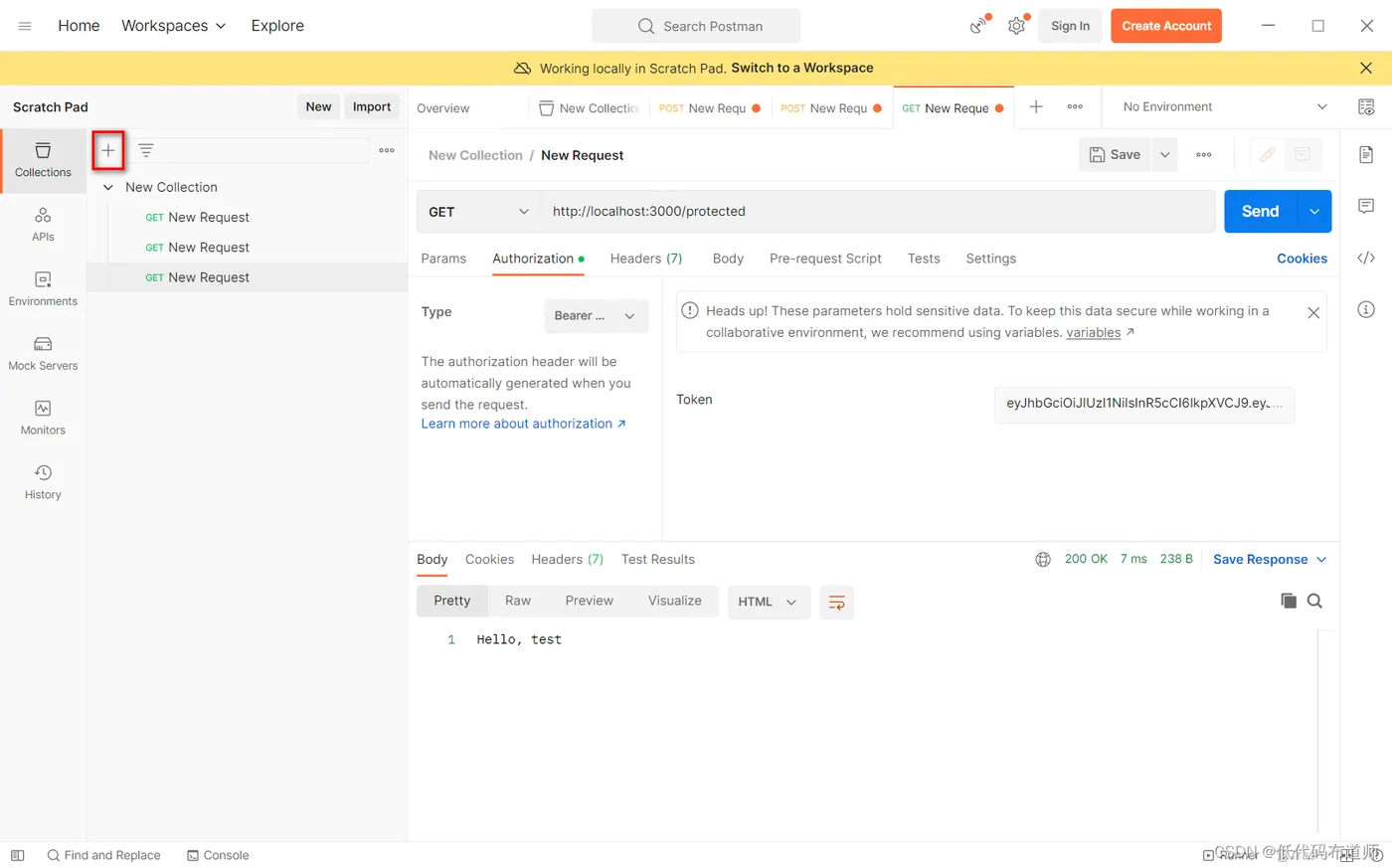This screenshot has height=868, width=1392.
Task: Open the Send button dropdown arrow
Action: pyautogui.click(x=1314, y=212)
